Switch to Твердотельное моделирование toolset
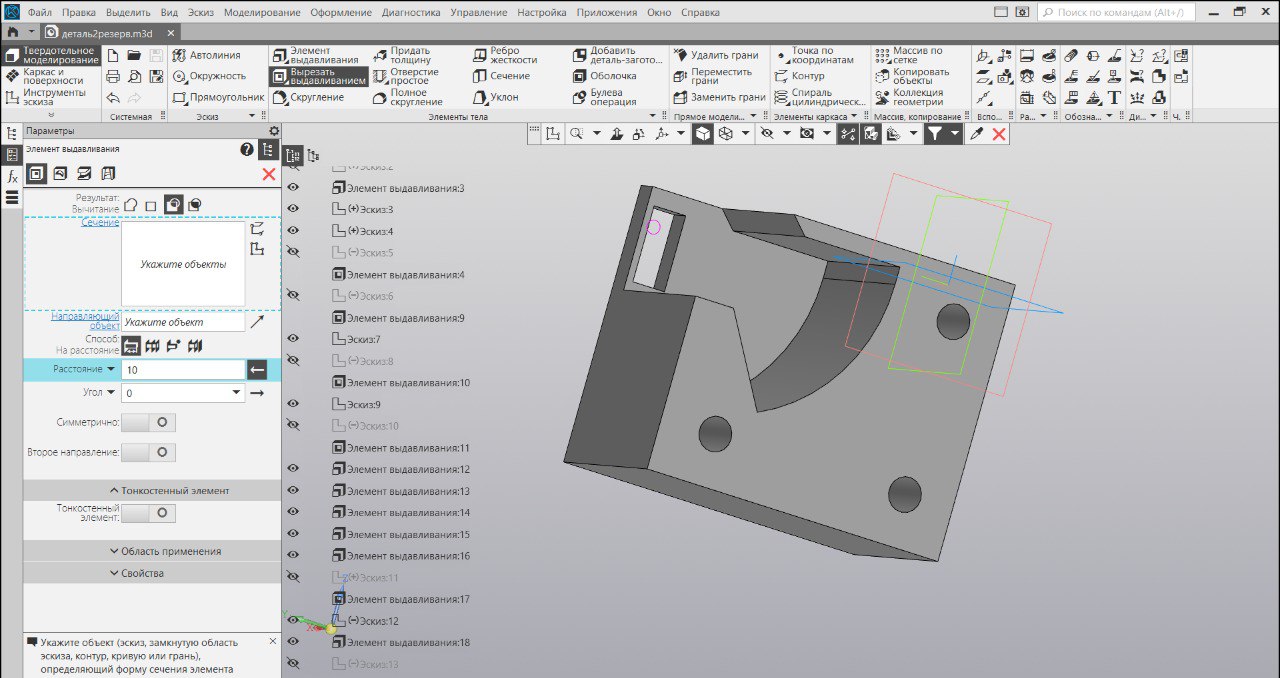1280x678 pixels. (51, 55)
